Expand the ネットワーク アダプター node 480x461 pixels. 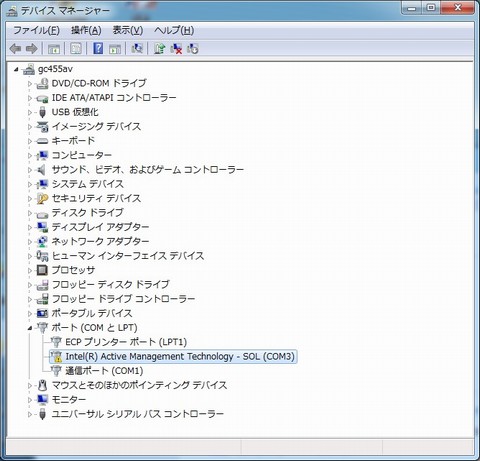[30, 242]
